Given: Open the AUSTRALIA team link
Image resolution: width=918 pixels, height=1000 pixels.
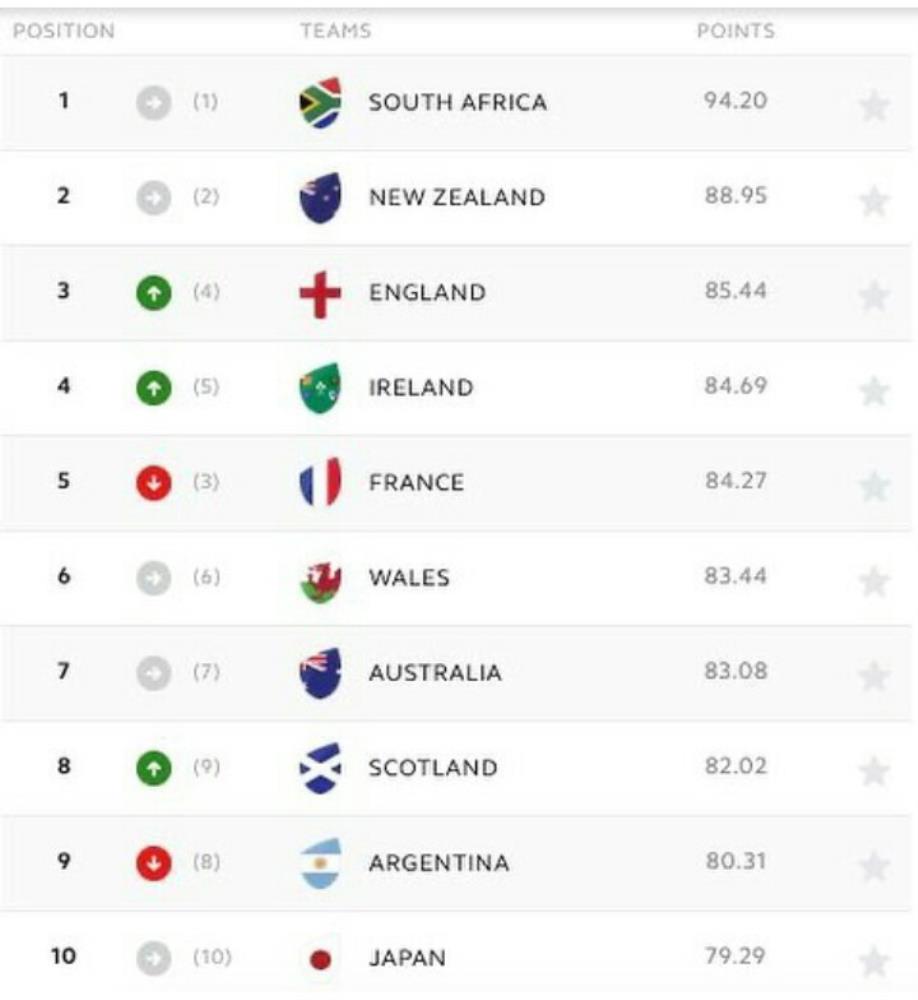Looking at the screenshot, I should click(x=435, y=672).
